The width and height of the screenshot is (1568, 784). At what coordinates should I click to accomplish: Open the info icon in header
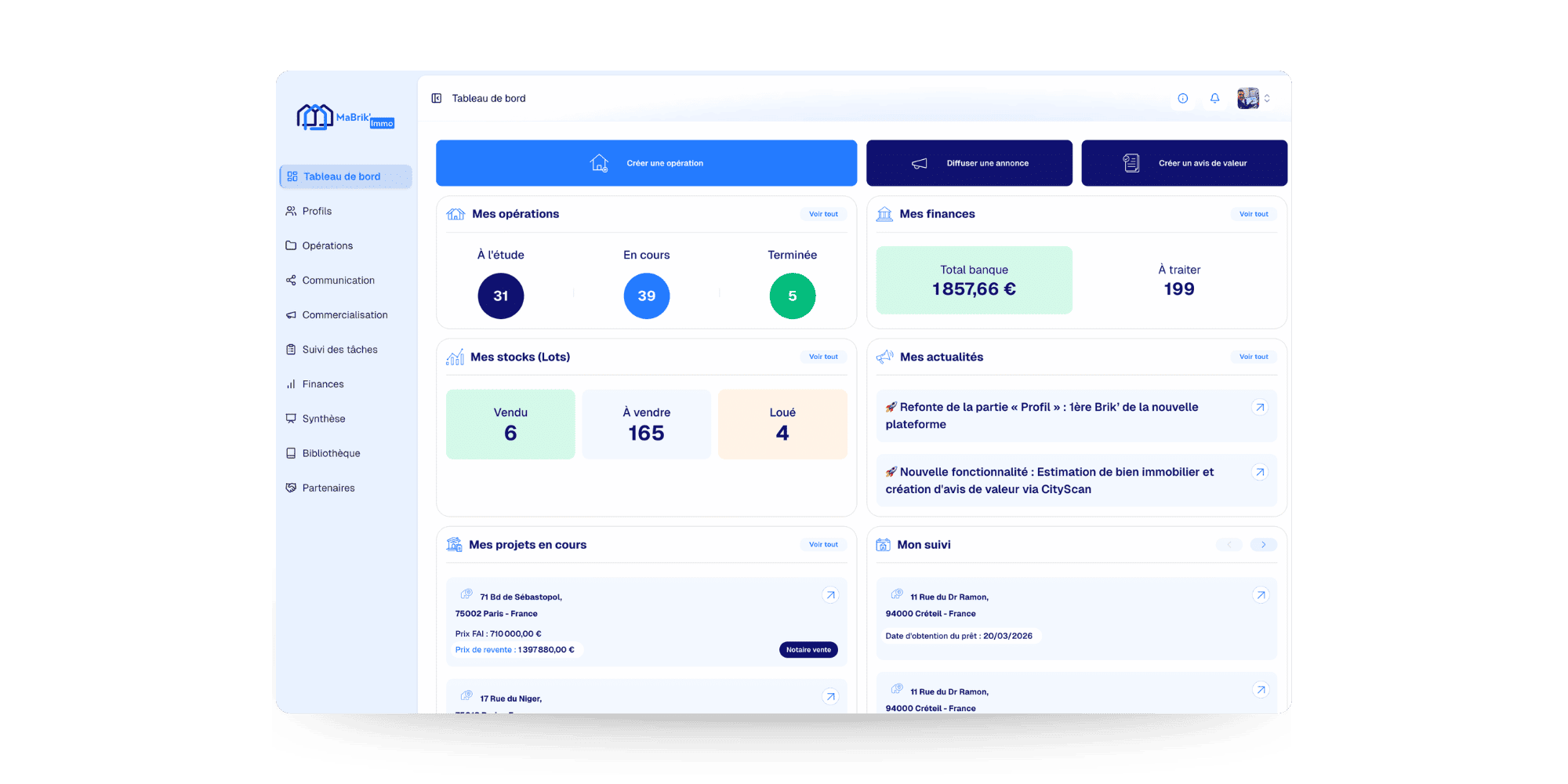1183,98
